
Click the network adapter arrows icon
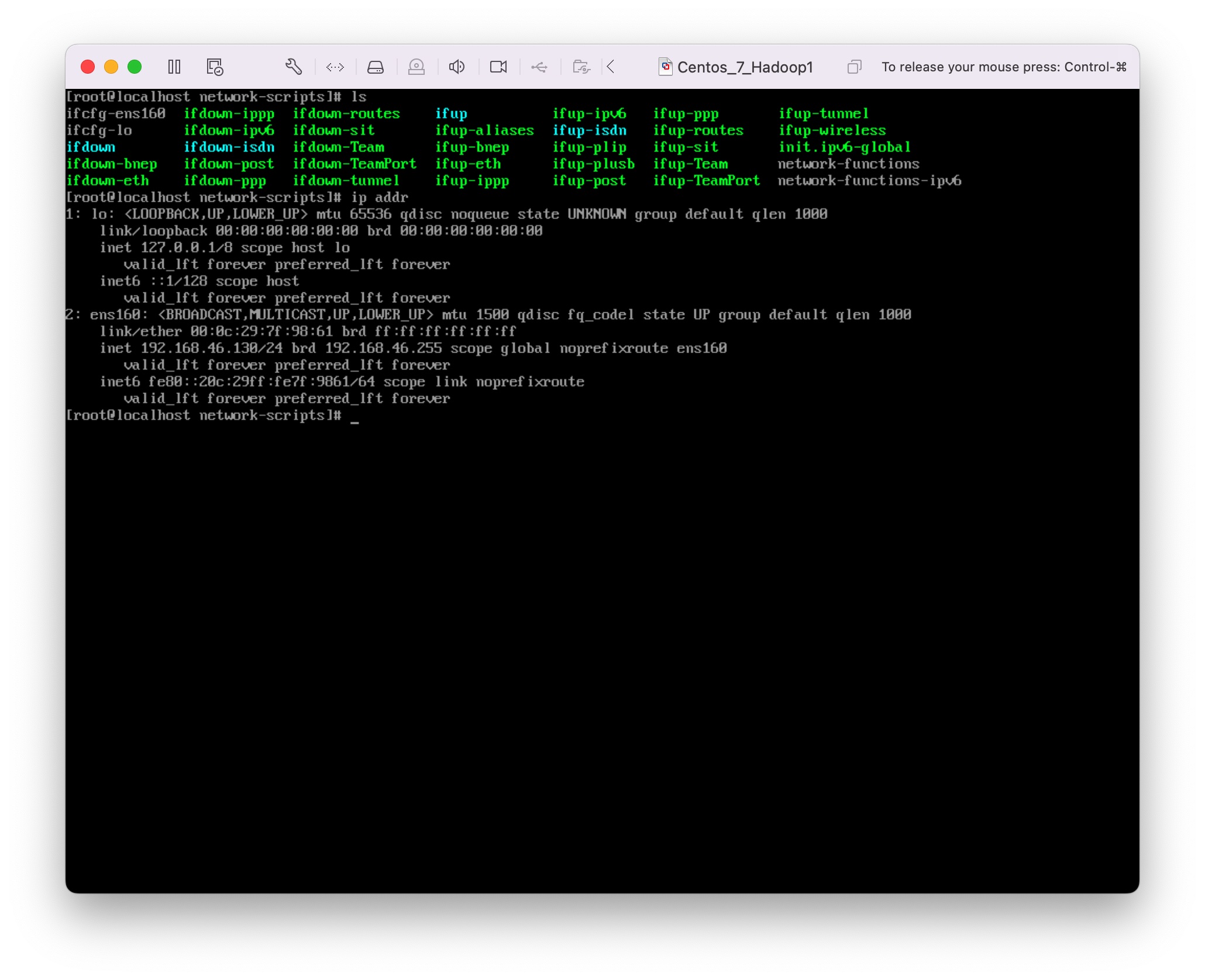pos(335,67)
